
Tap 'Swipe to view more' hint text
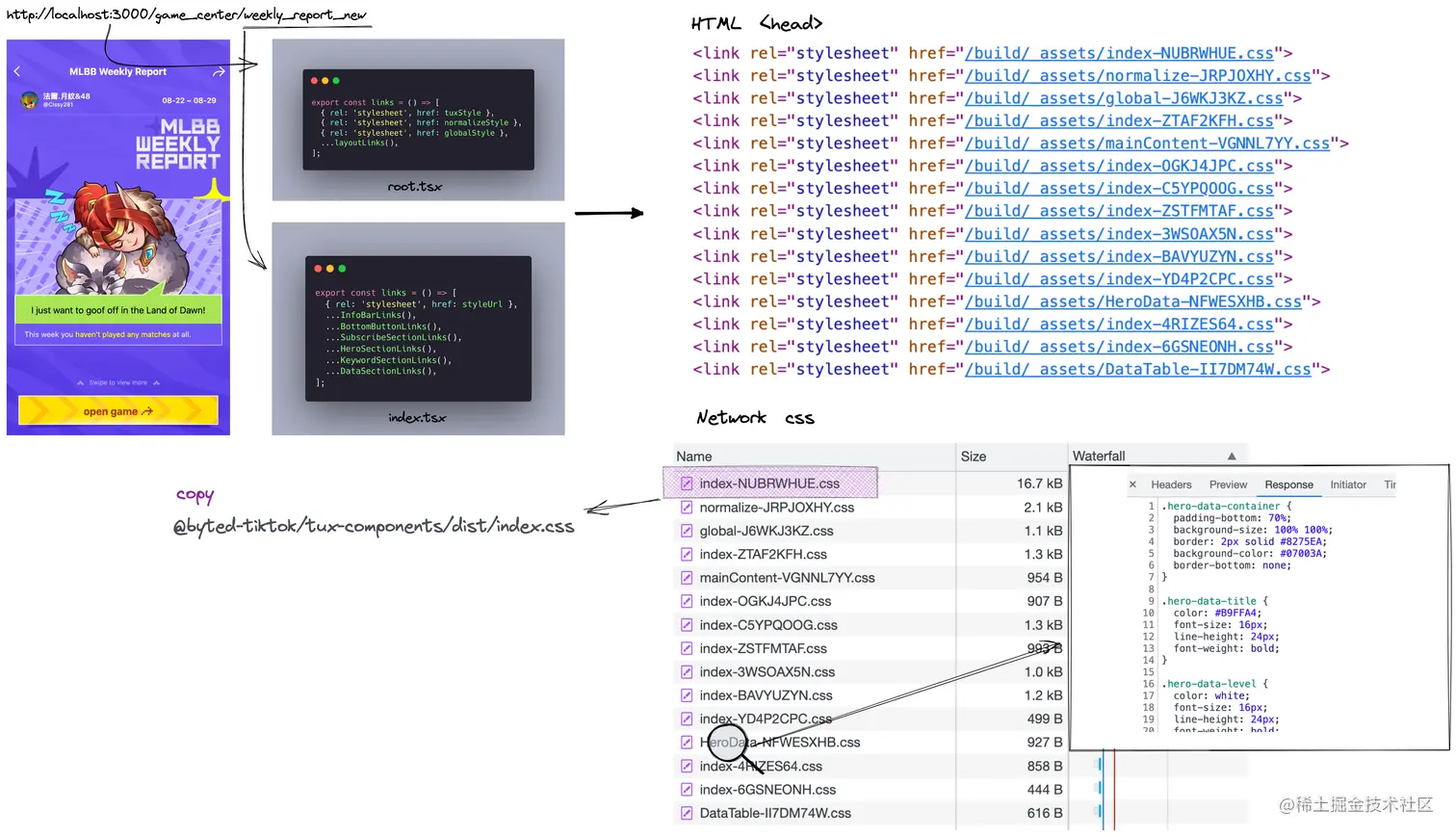118,382
